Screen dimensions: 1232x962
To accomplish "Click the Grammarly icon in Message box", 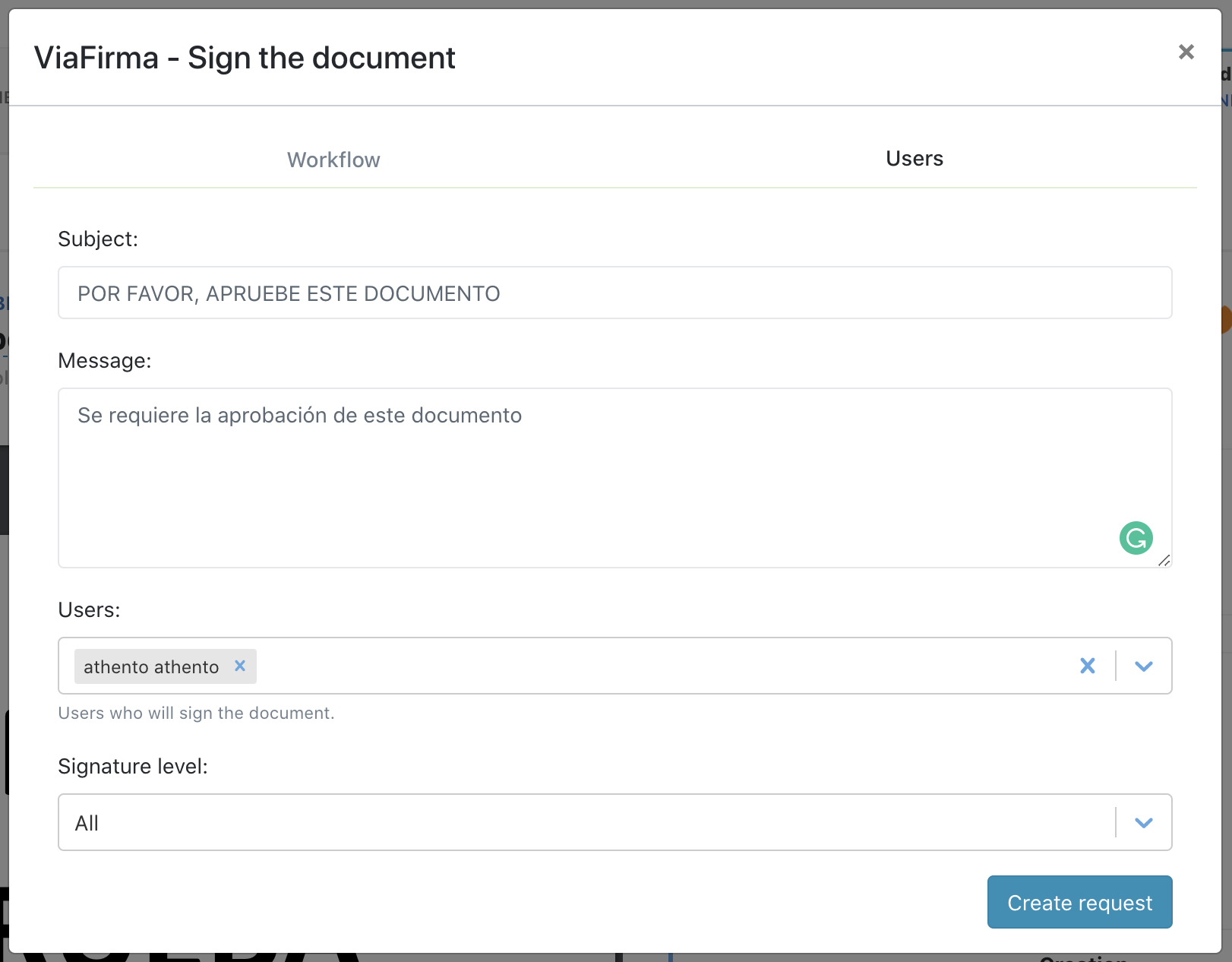I will point(1136,538).
